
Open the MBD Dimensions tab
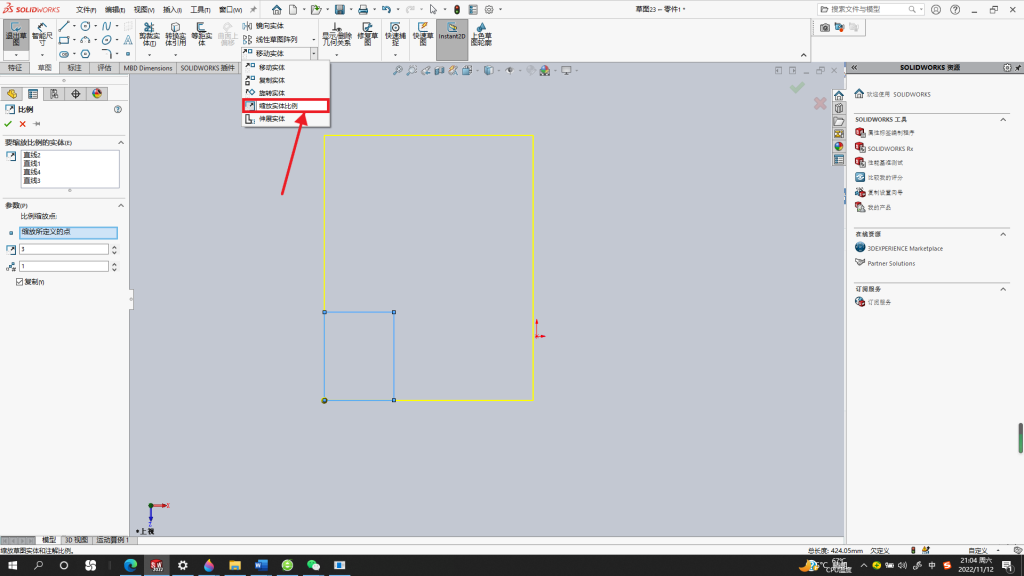148,68
